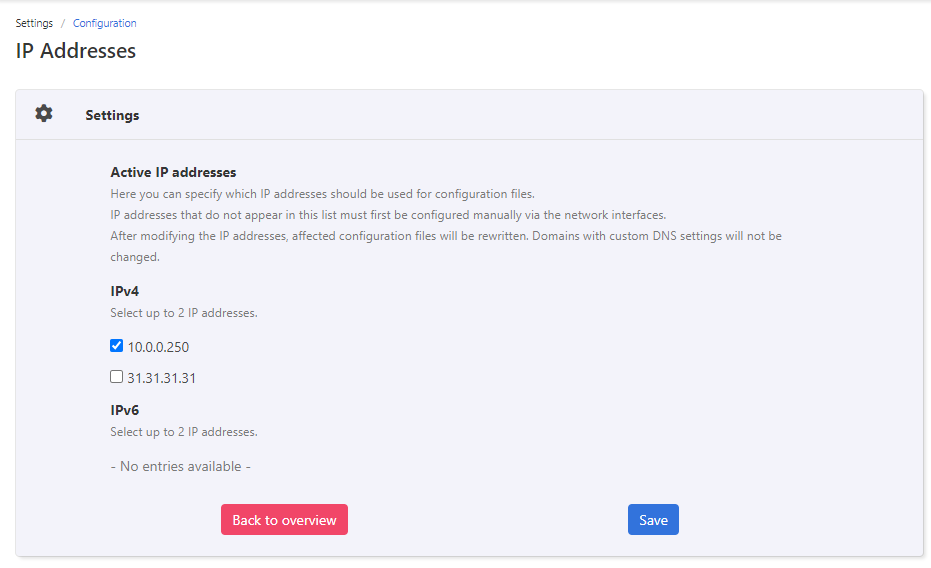Click the 10.0.0.250 address label text

158,348
